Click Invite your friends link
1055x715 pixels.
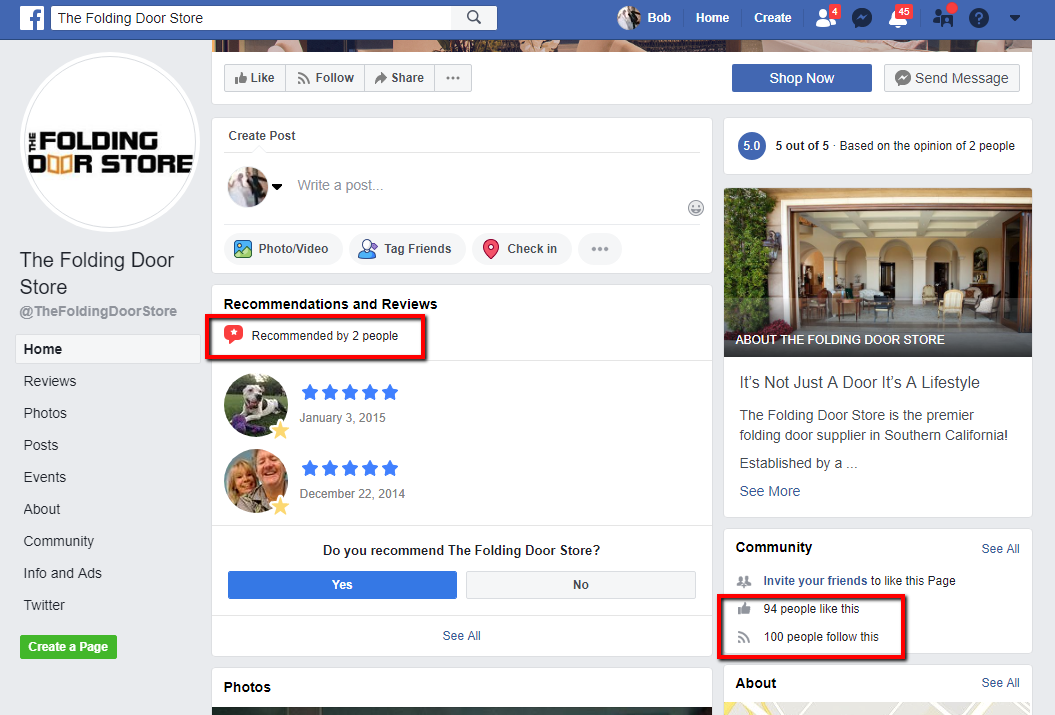coord(815,580)
